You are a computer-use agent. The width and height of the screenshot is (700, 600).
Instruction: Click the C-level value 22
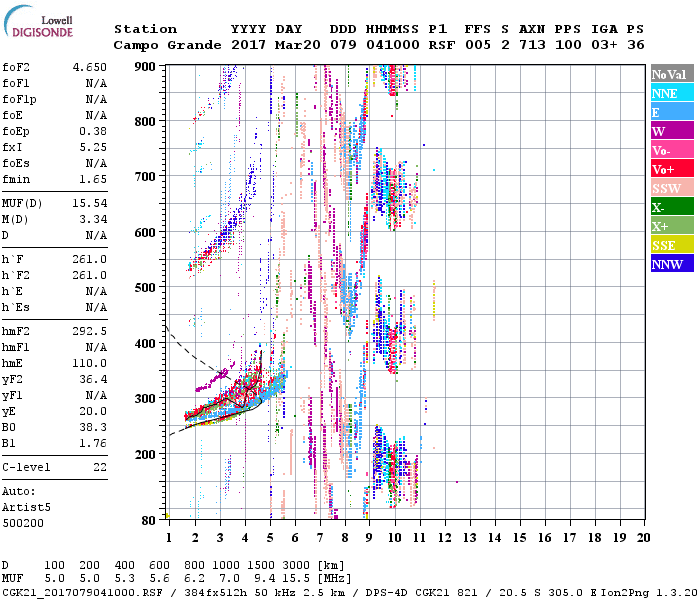pos(100,468)
